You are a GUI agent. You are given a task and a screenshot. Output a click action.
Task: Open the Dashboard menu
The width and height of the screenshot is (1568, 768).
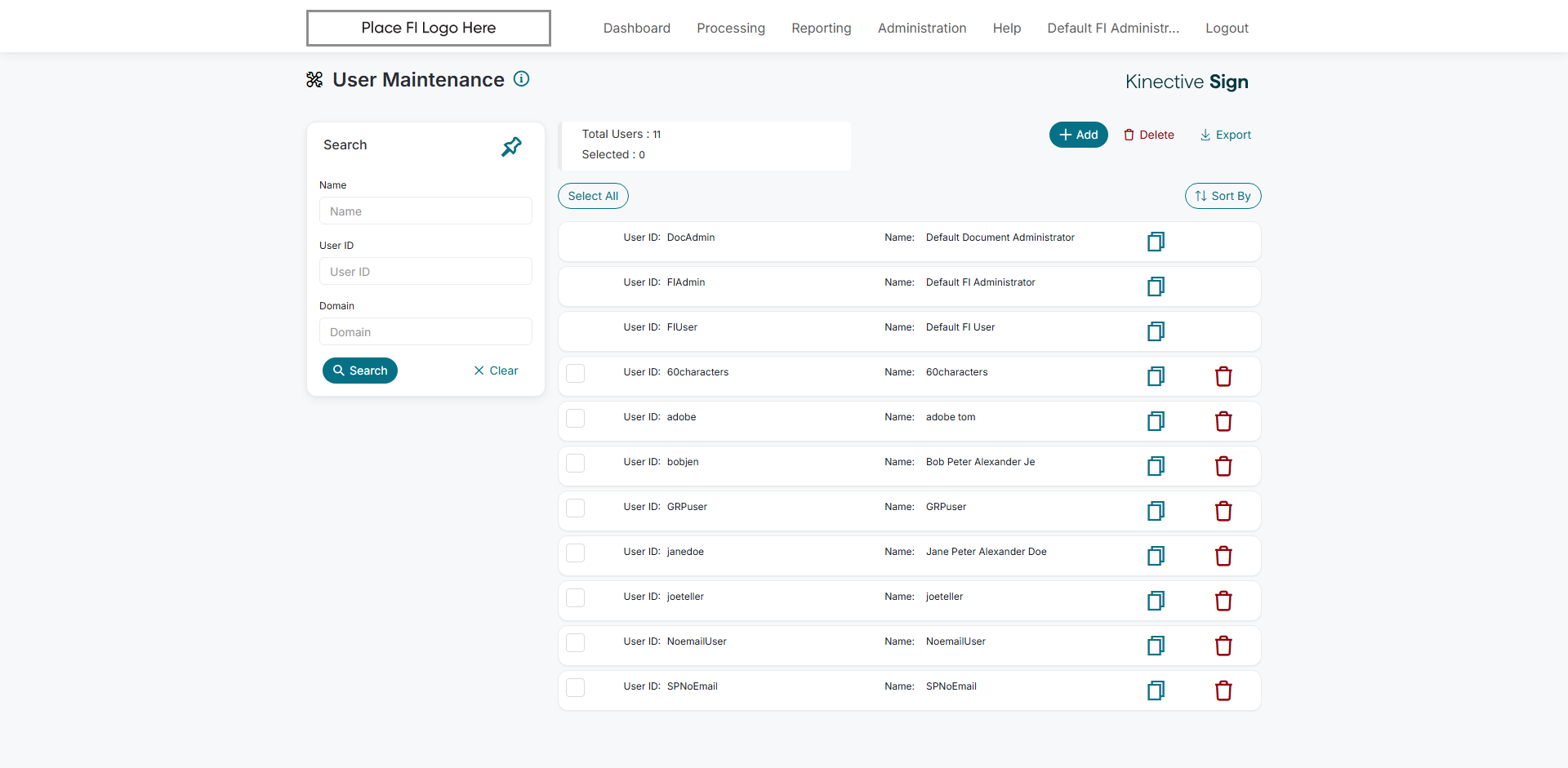[x=637, y=28]
